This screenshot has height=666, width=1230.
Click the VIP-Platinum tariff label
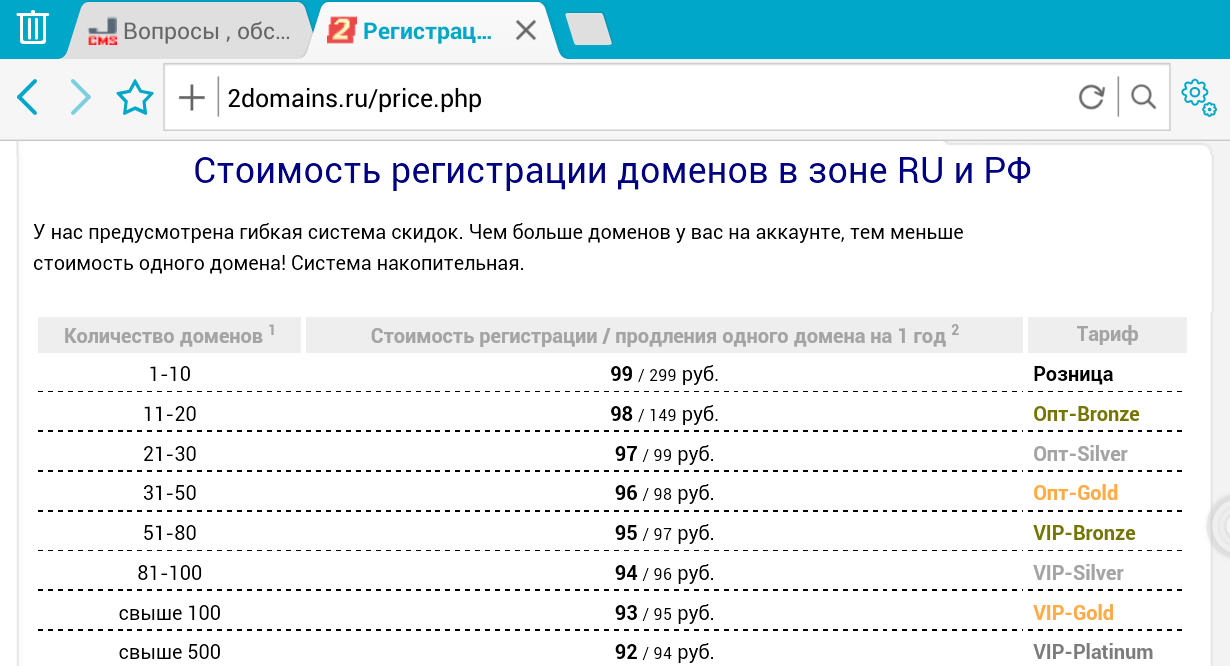[x=1093, y=652]
